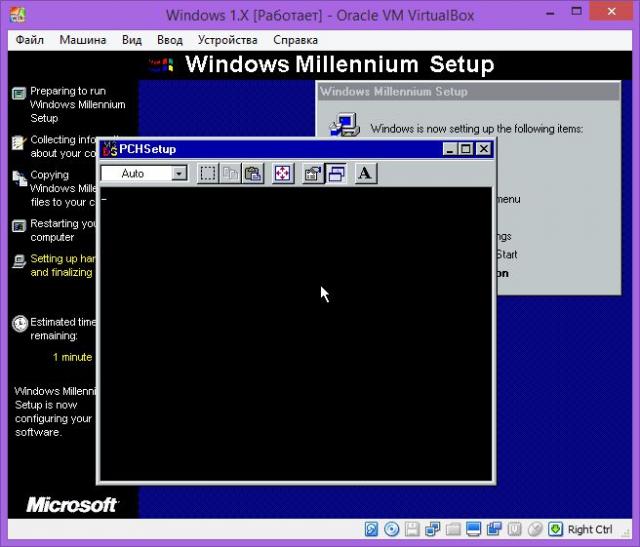Click the 'Restarting your computer' step text
Image resolution: width=640 pixels, height=547 pixels.
63,231
